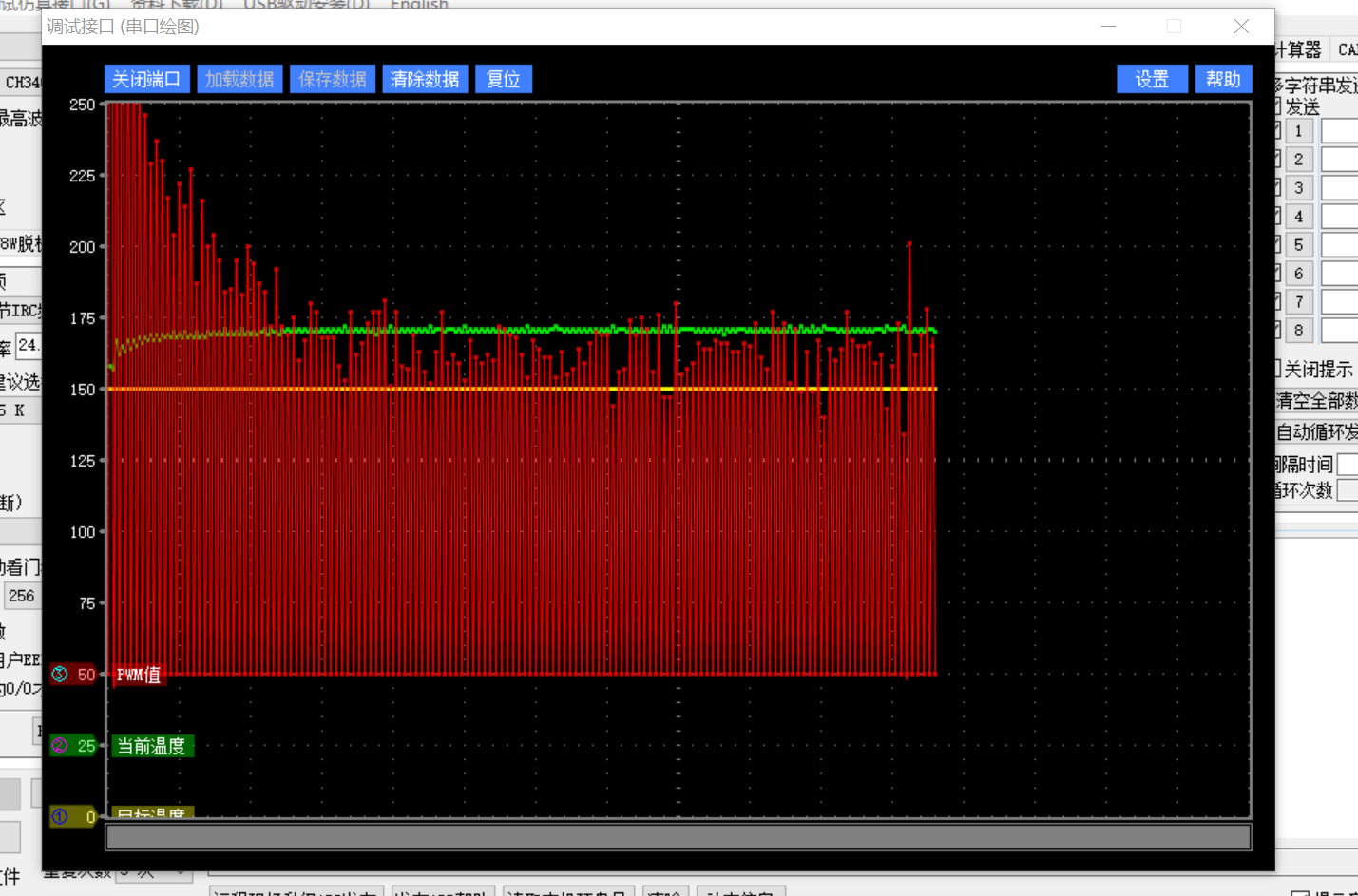The image size is (1358, 896).
Task: Click the 125 y-axis label
Action: (83, 461)
